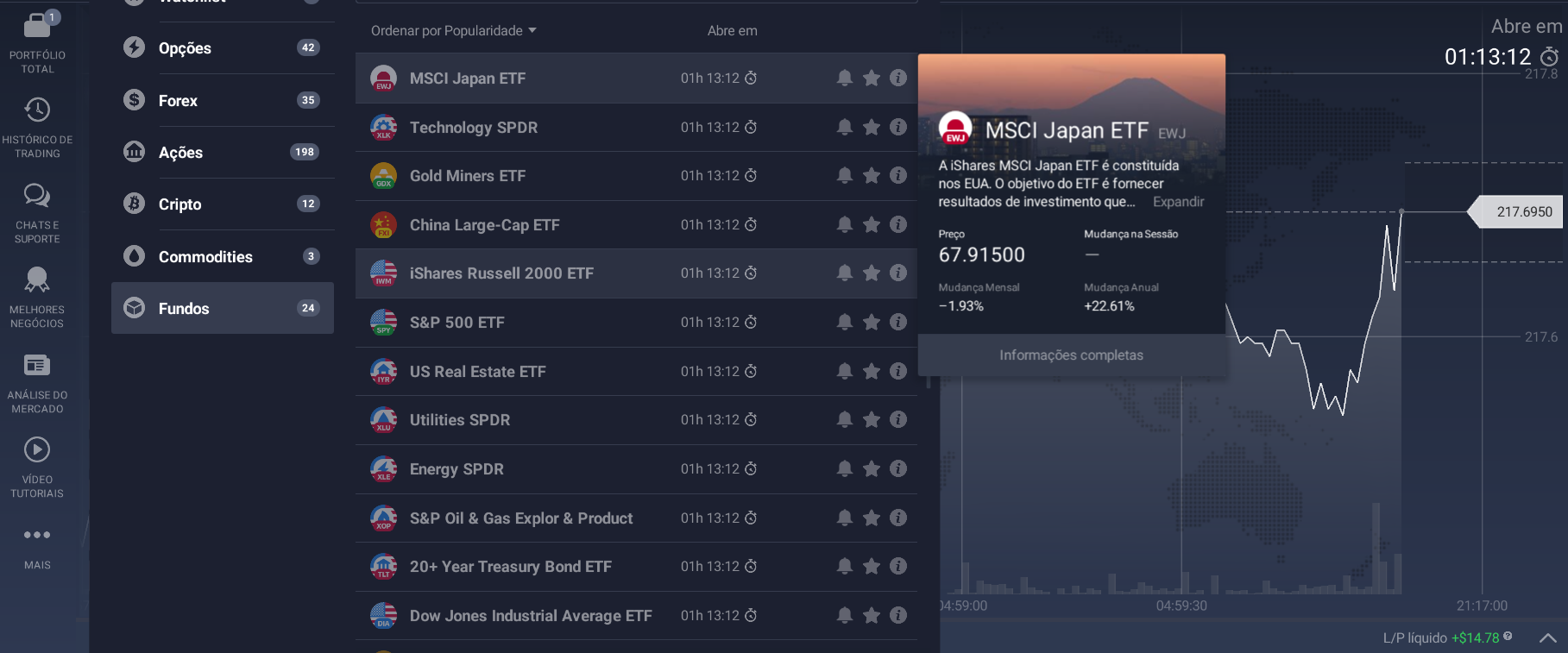The image size is (1568, 653).
Task: Click the Abre em timer clock icon
Action: pos(1550,57)
